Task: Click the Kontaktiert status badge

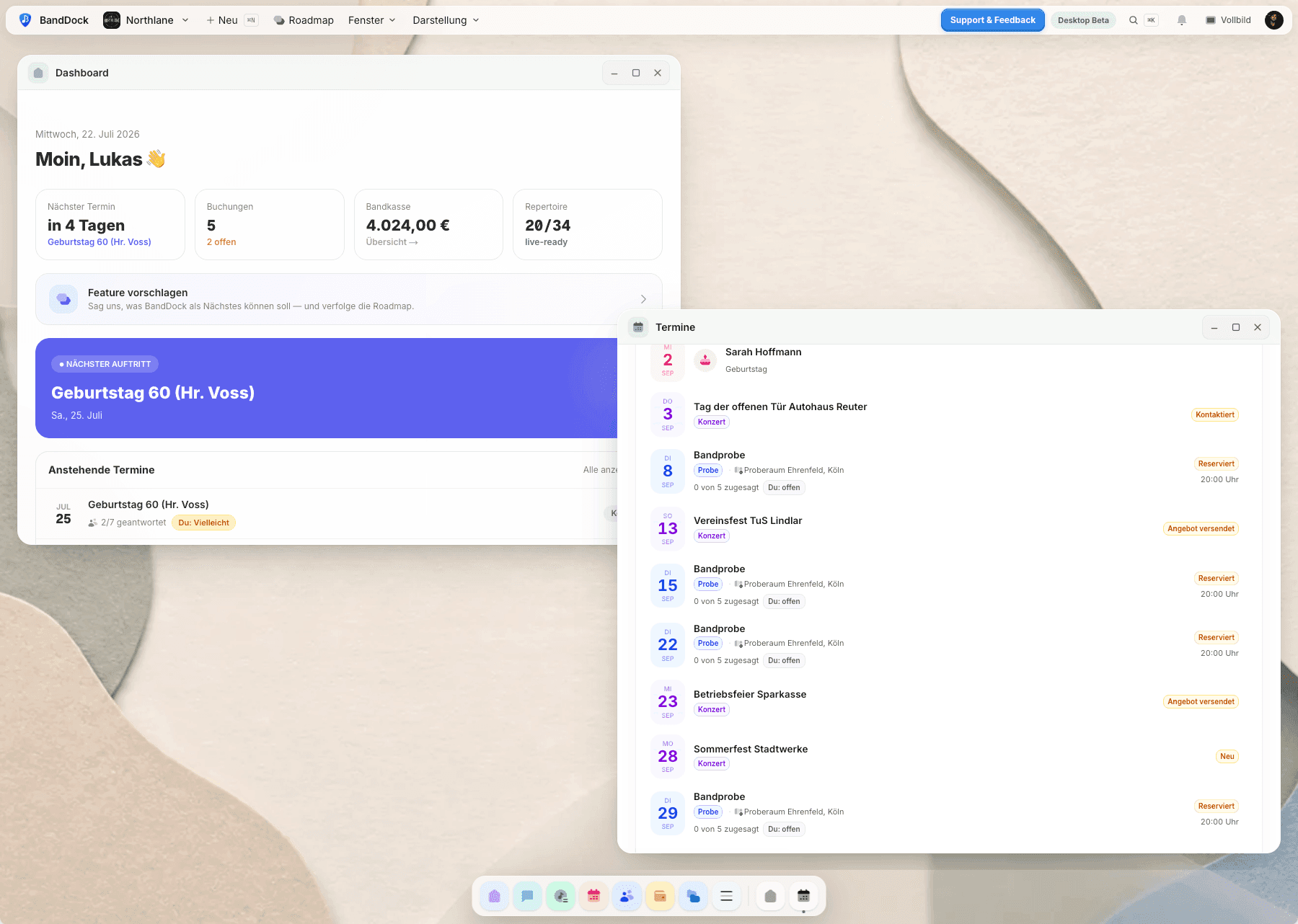Action: (1215, 415)
